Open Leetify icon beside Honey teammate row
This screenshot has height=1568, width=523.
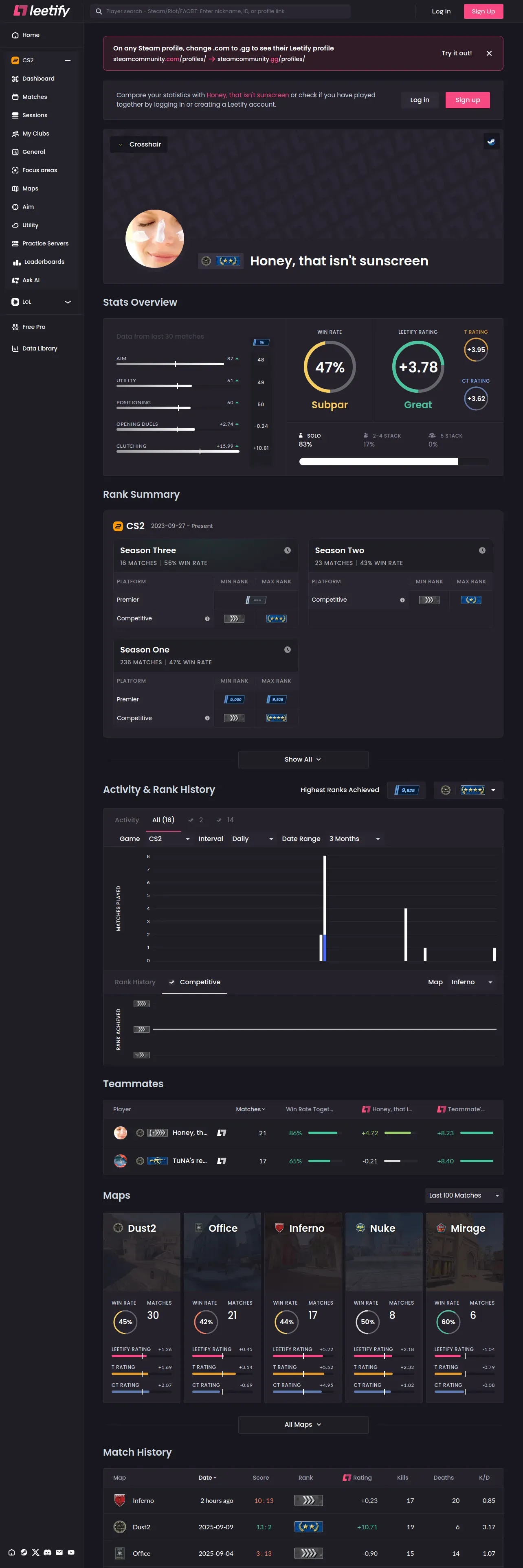pos(222,1133)
